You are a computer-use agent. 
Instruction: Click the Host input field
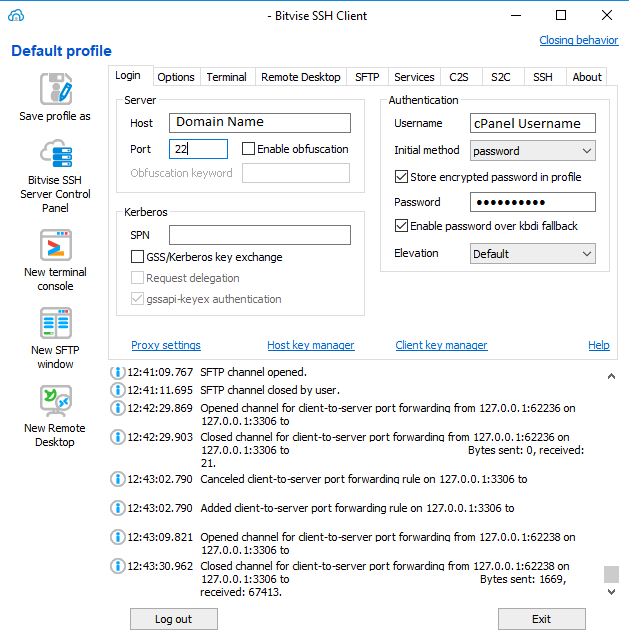(x=260, y=123)
